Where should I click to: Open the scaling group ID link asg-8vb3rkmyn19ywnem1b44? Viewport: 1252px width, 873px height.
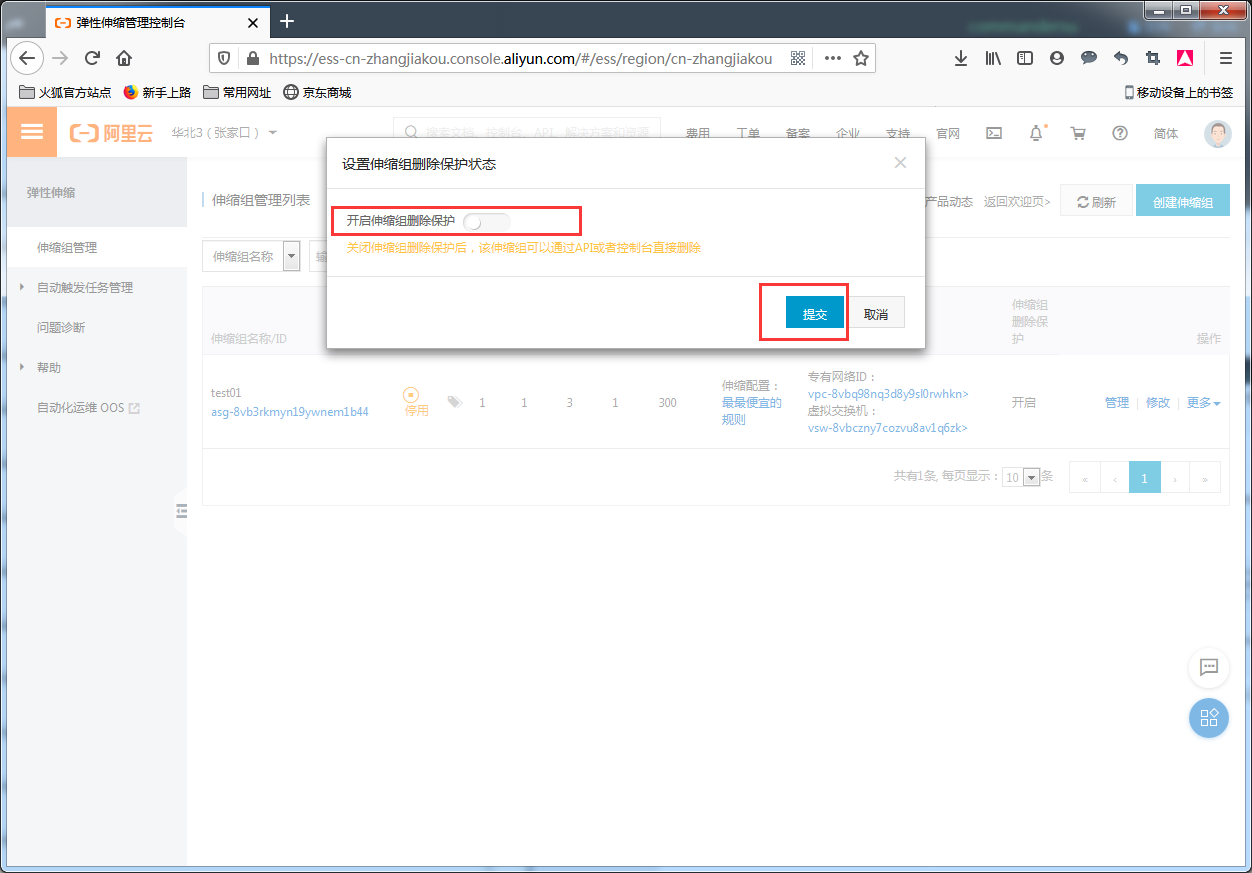(x=289, y=412)
